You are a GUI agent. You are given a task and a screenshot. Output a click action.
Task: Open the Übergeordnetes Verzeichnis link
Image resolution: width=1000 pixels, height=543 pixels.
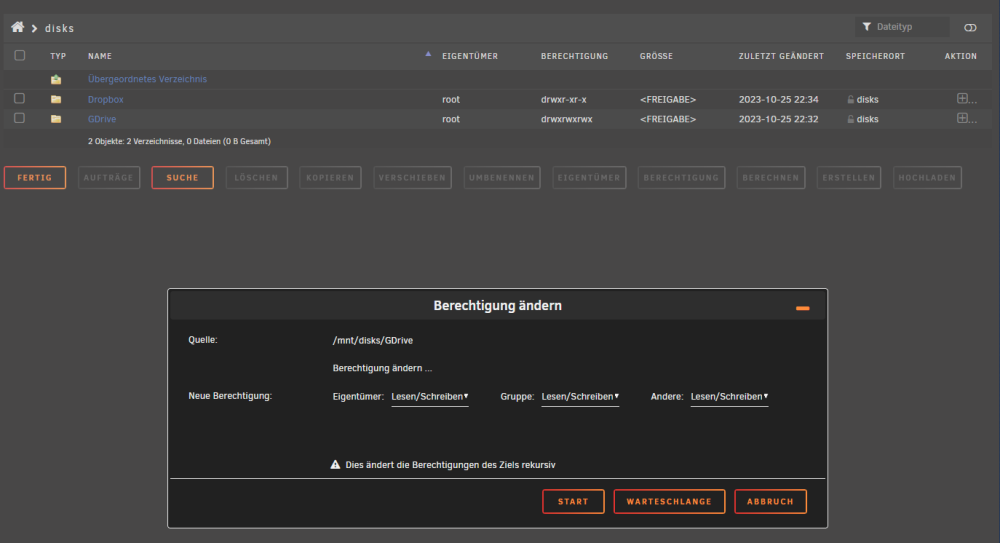(147, 79)
